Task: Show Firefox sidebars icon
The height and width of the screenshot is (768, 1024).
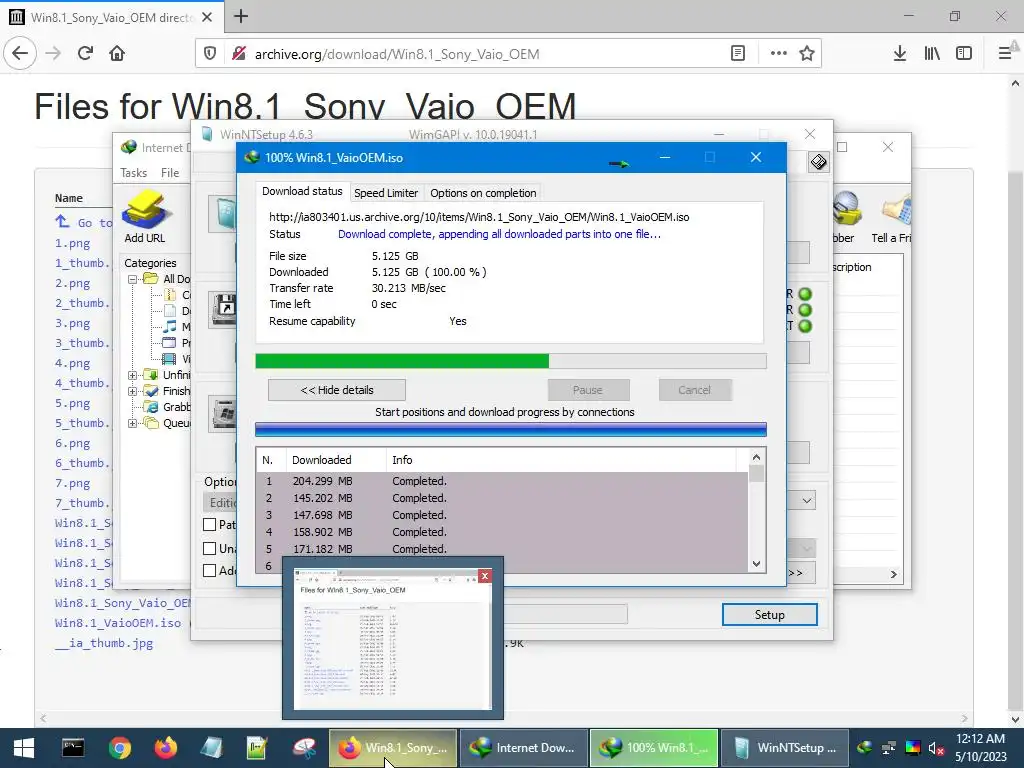Action: pyautogui.click(x=964, y=54)
